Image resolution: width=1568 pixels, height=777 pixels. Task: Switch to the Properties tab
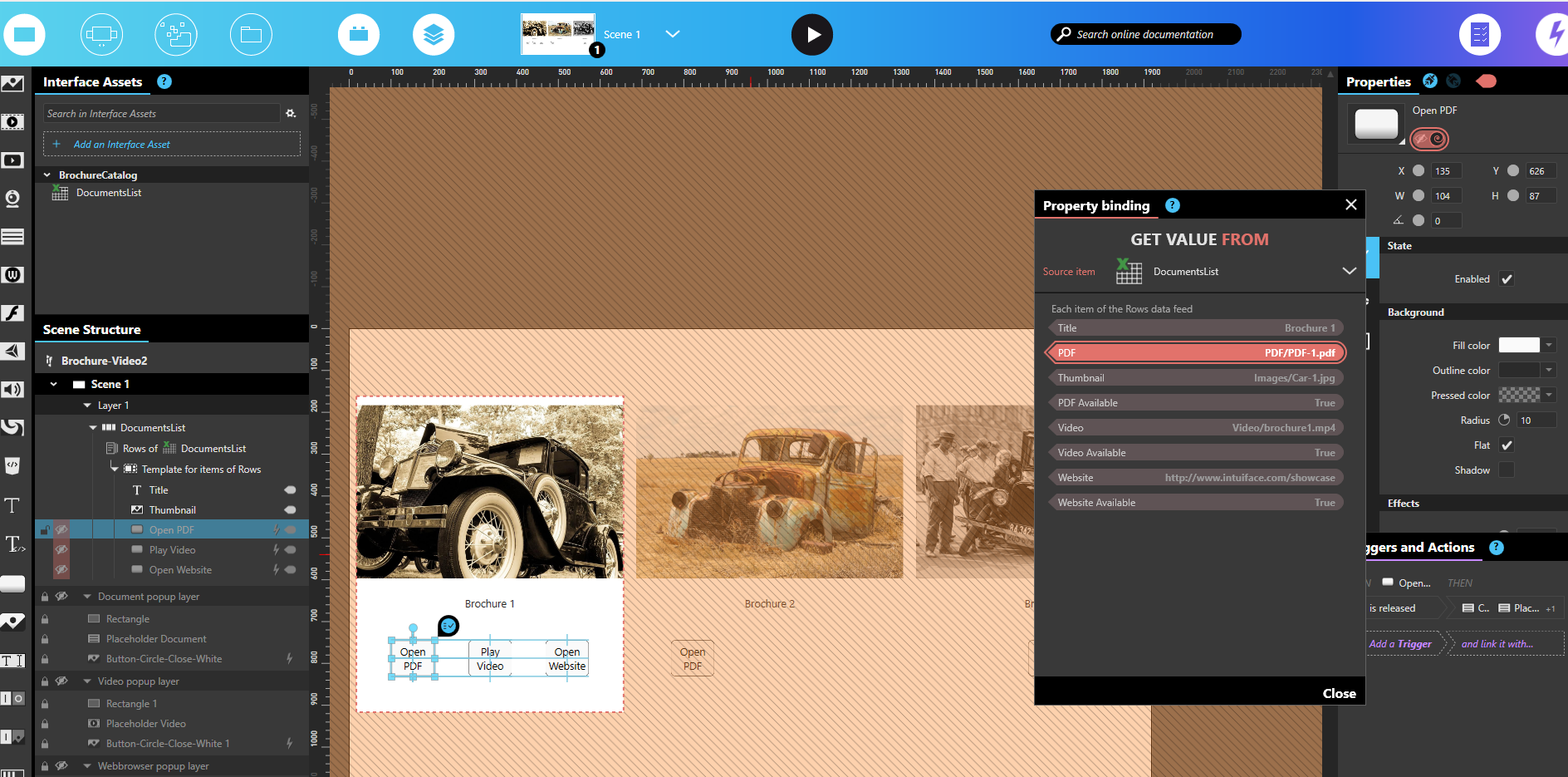[x=1379, y=81]
